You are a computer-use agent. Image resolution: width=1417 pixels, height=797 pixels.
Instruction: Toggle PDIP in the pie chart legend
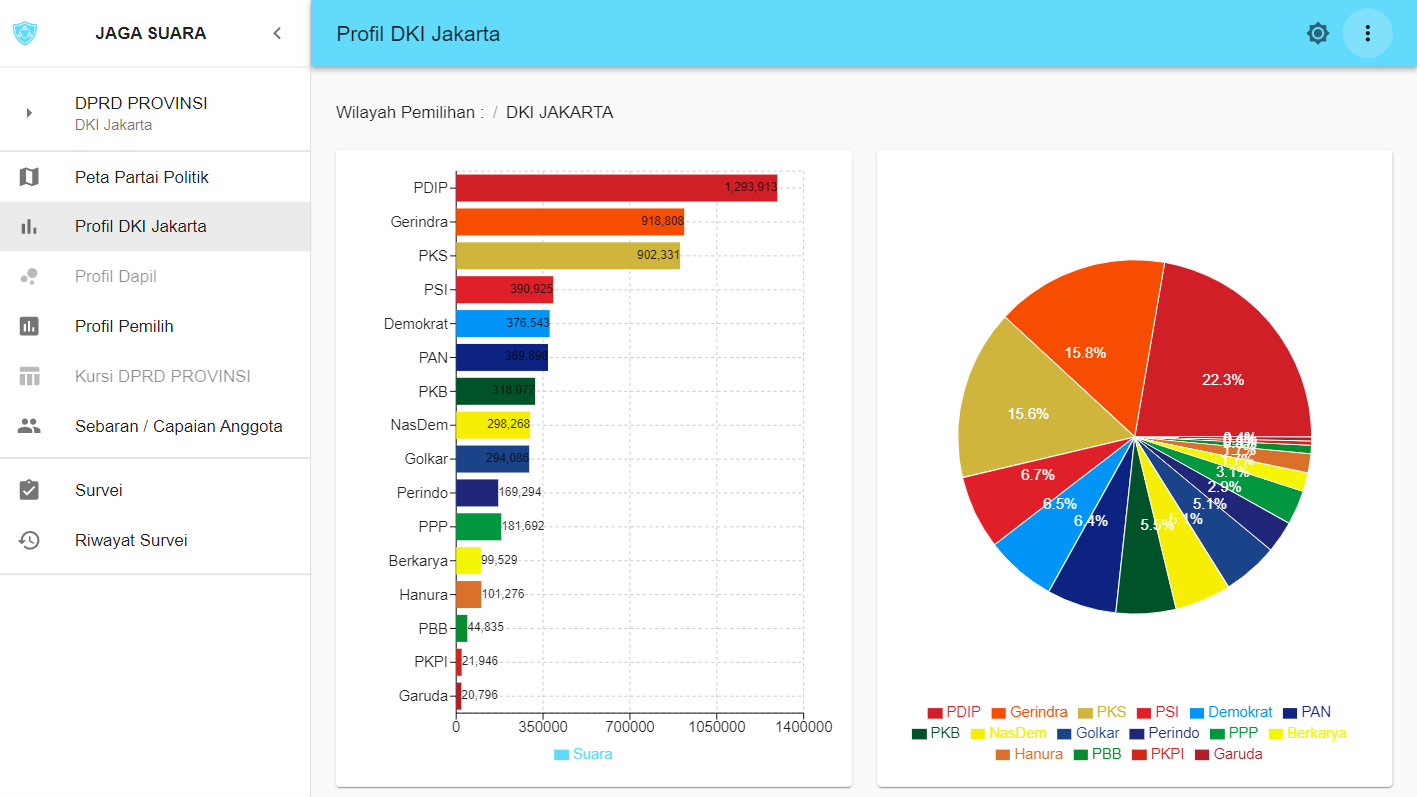954,712
